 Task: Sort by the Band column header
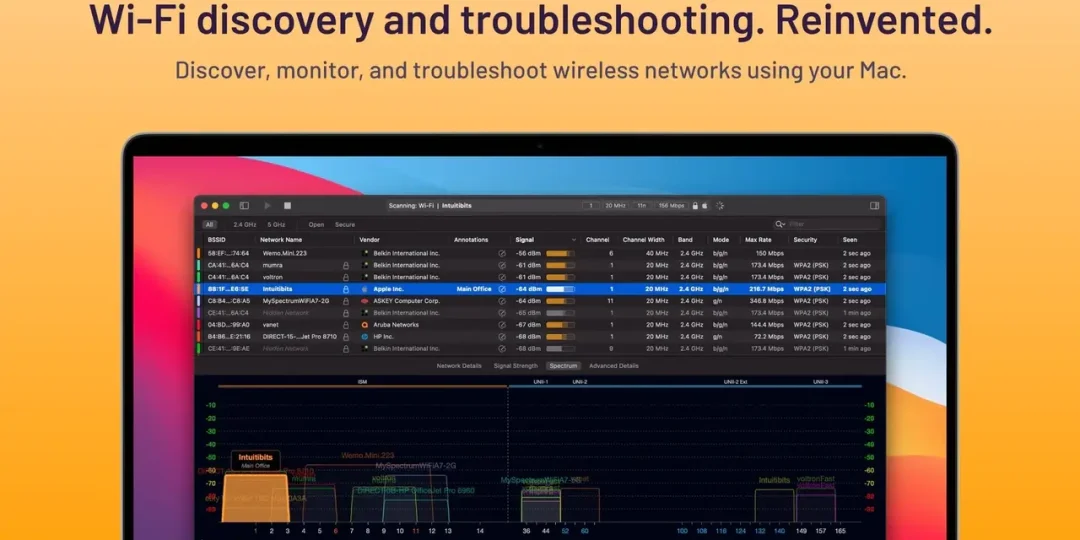[x=685, y=240]
